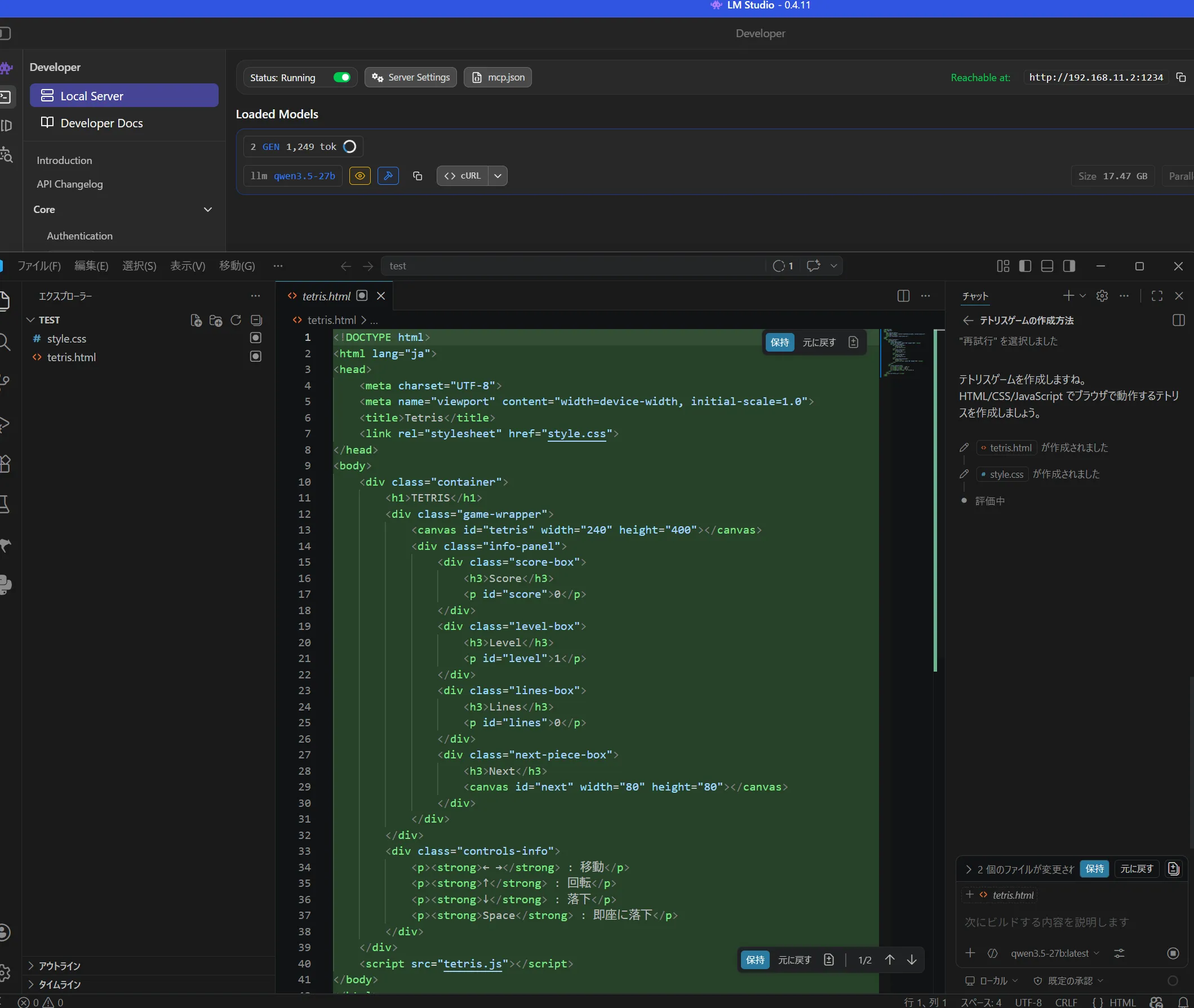1194x1008 pixels.
Task: Toggle the bottom panel layout icon
Action: [1047, 266]
